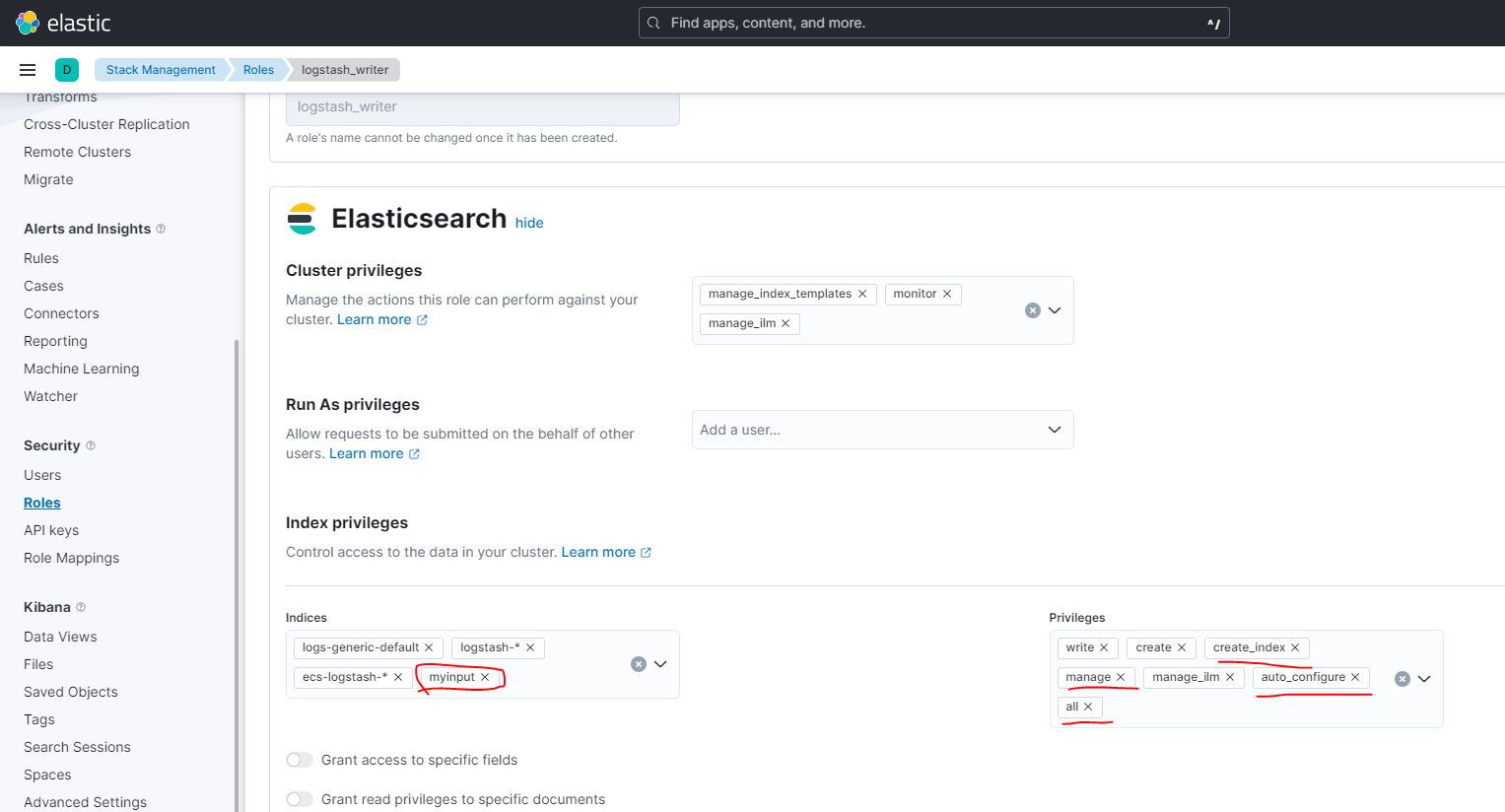This screenshot has width=1505, height=812.
Task: Toggle Grant read privileges to specific documents
Action: point(300,799)
